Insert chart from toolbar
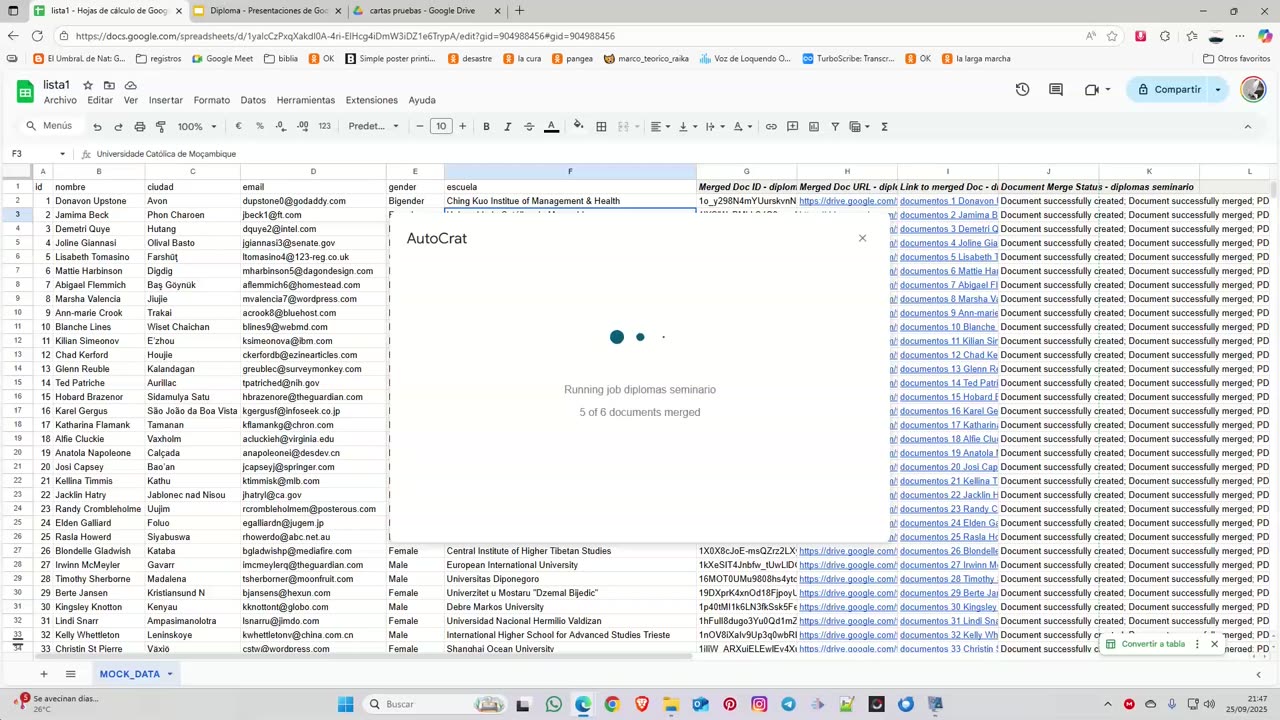Viewport: 1280px width, 720px height. coord(813,127)
